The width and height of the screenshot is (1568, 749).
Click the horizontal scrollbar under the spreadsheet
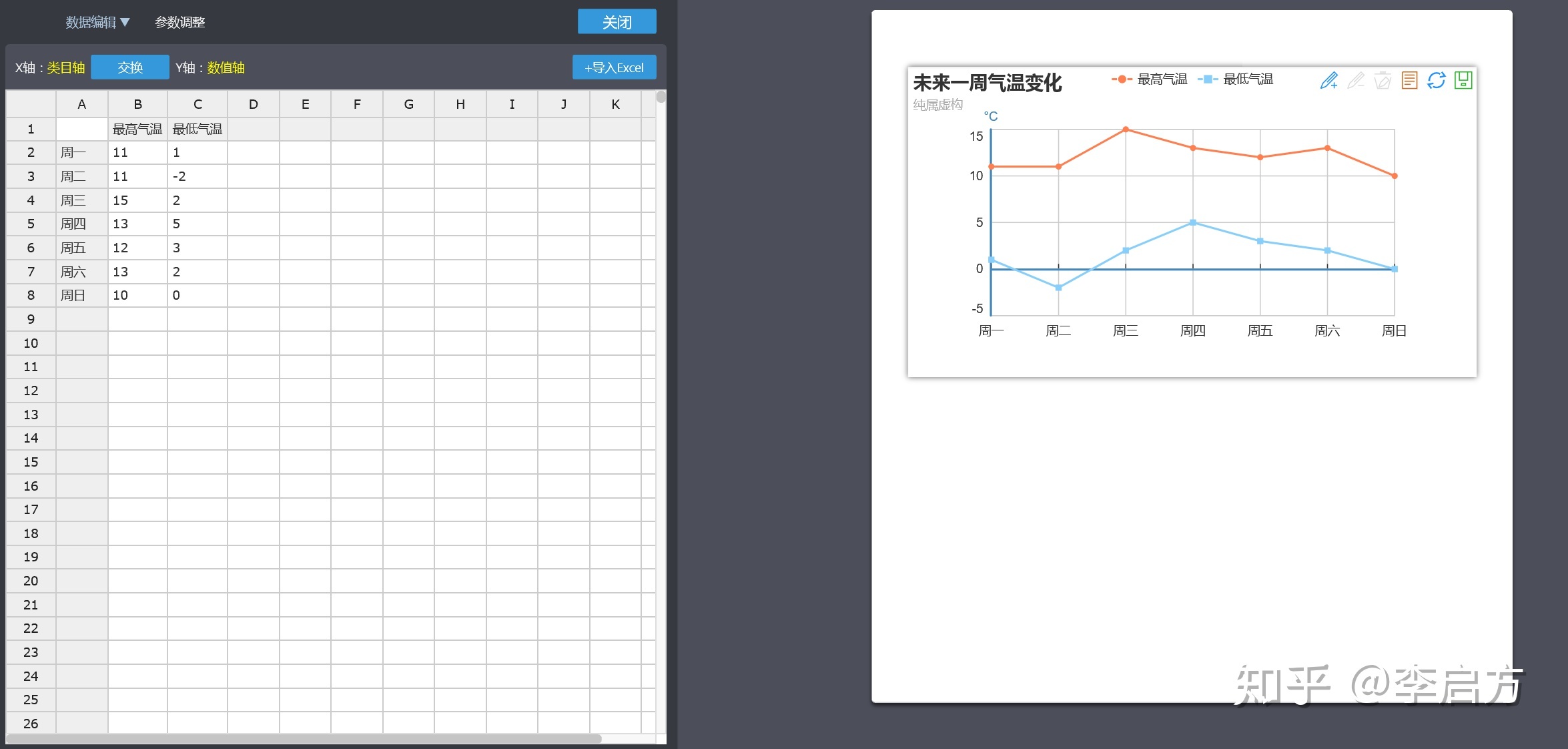point(304,738)
